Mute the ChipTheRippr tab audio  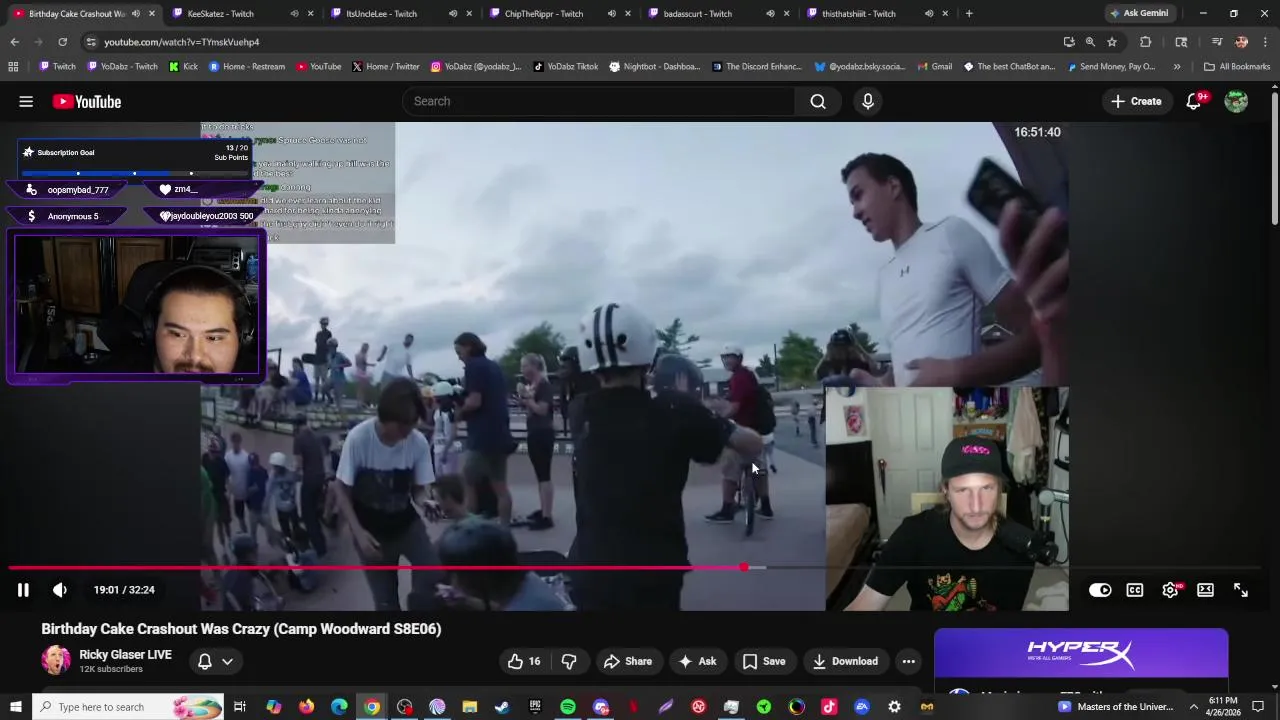pyautogui.click(x=612, y=14)
